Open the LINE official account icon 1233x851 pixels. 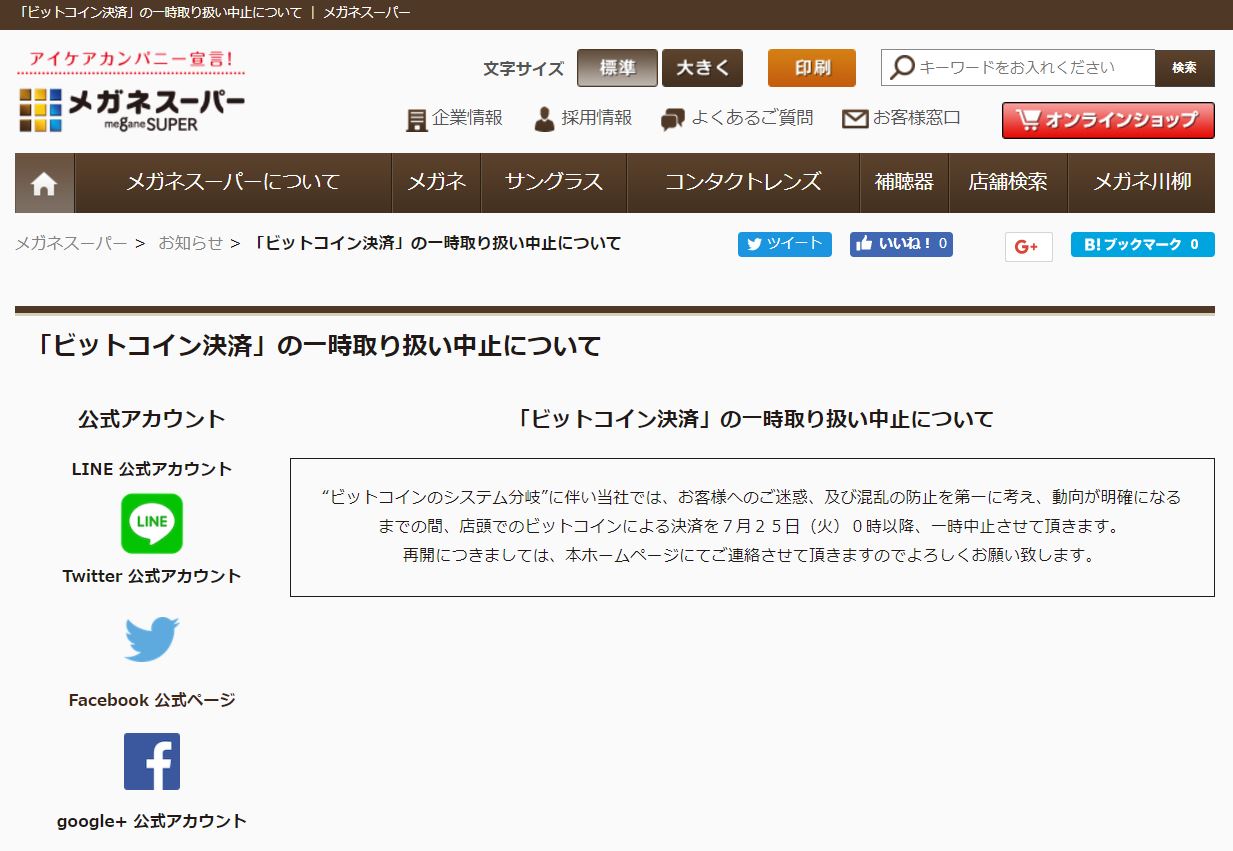[151, 523]
